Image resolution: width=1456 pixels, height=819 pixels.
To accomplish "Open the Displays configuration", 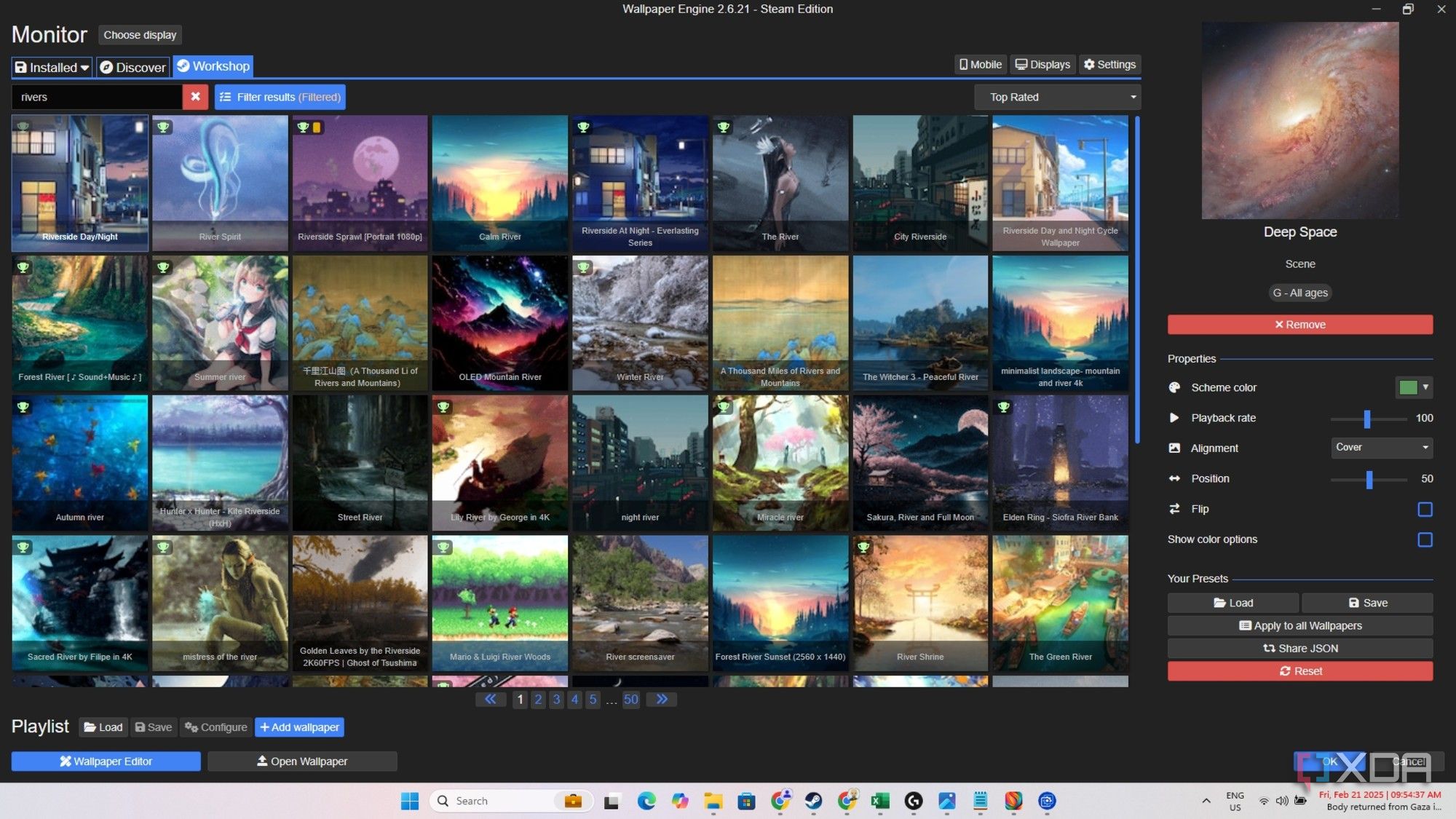I will click(1042, 64).
